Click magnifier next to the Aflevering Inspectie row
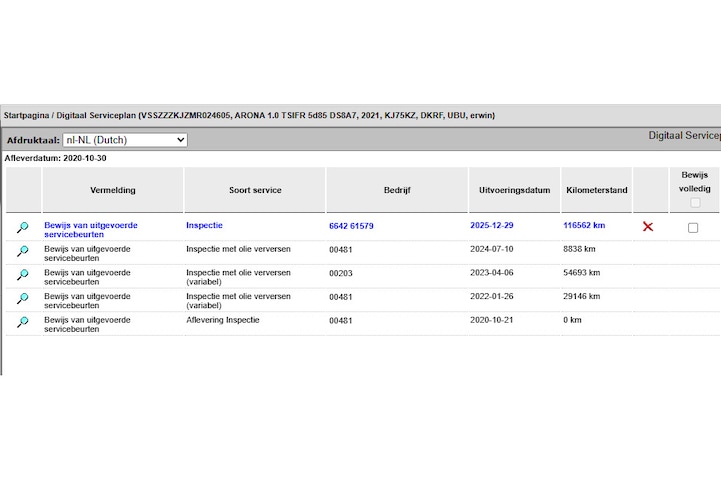The image size is (721, 480). tap(22, 323)
